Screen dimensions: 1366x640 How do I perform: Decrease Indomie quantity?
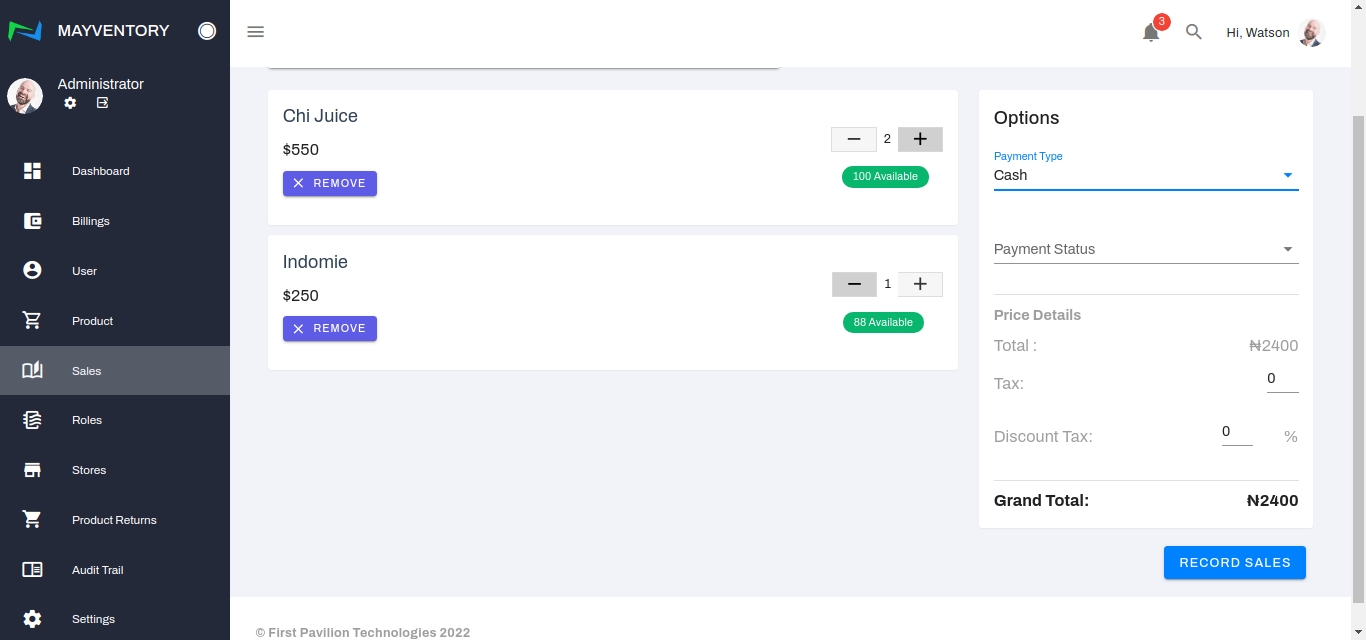tap(854, 284)
